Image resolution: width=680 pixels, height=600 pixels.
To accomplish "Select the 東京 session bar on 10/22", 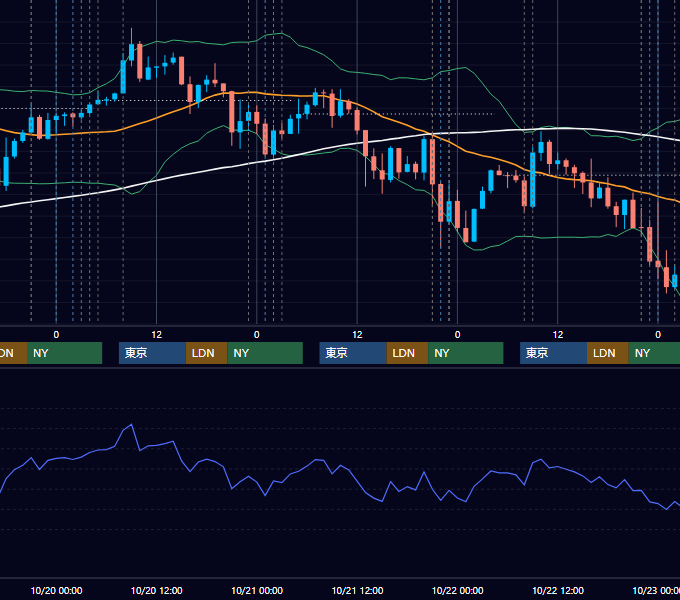I will [553, 353].
